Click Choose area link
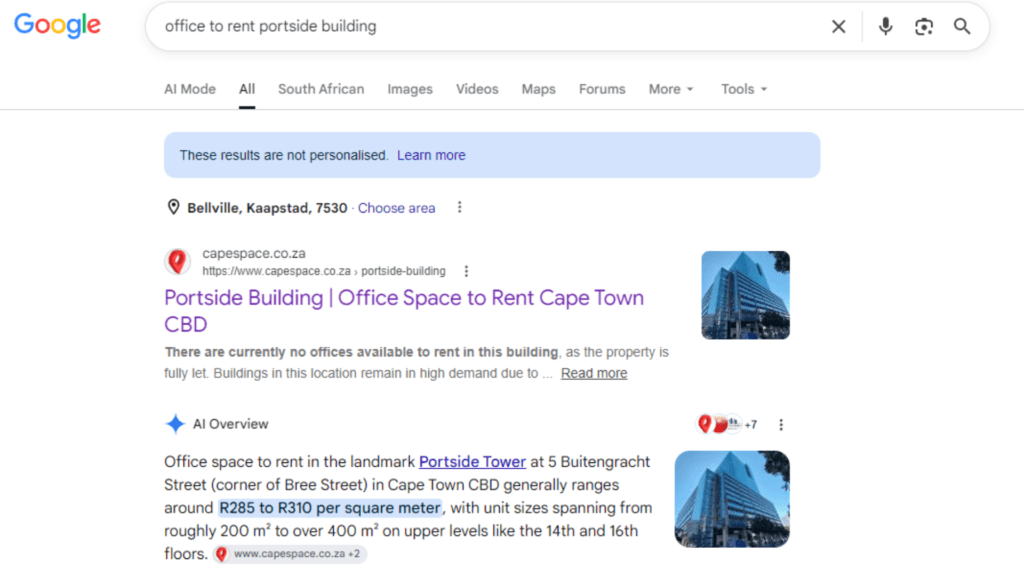 coord(396,208)
